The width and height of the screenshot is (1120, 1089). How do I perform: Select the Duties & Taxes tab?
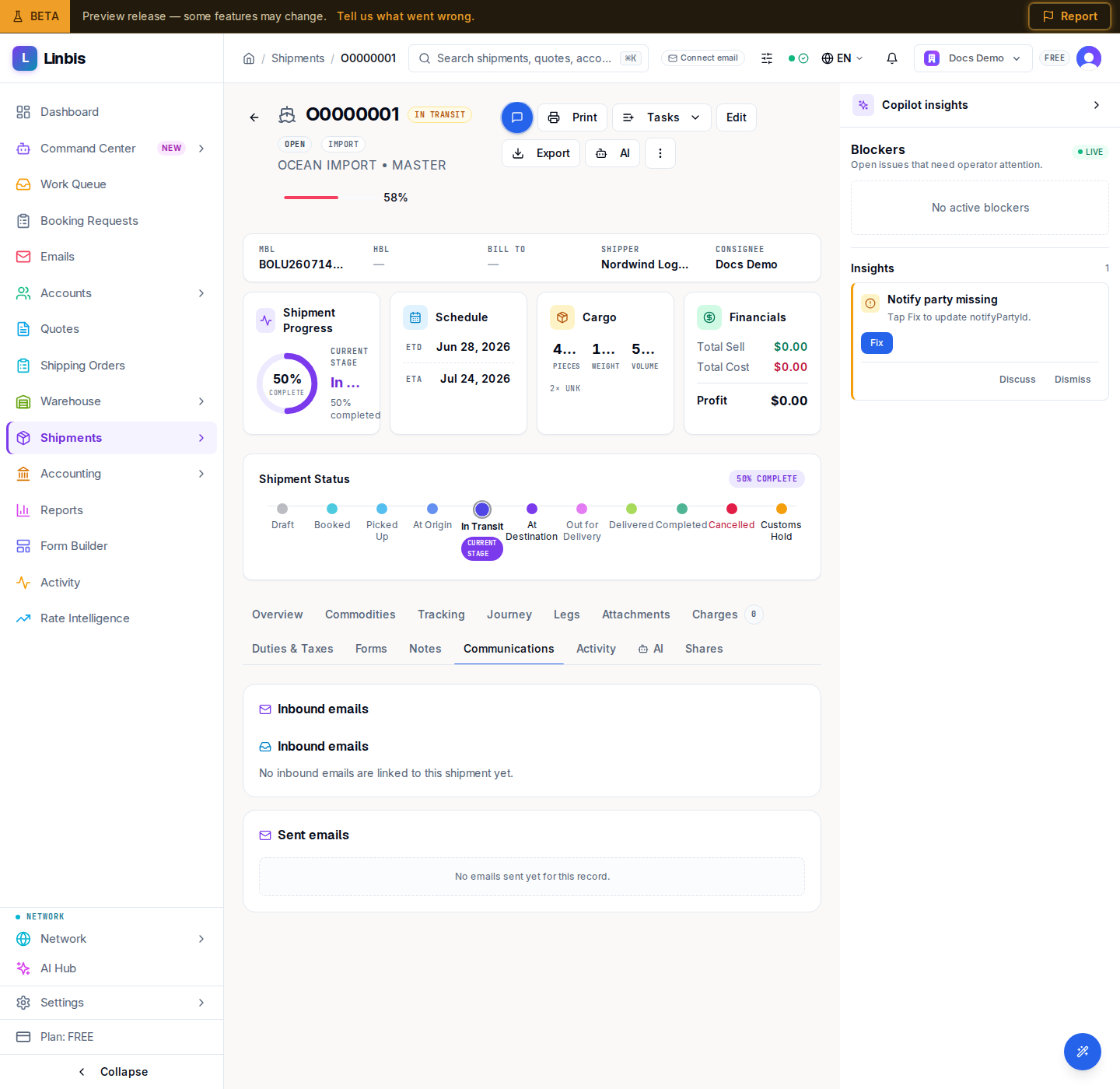coord(292,649)
